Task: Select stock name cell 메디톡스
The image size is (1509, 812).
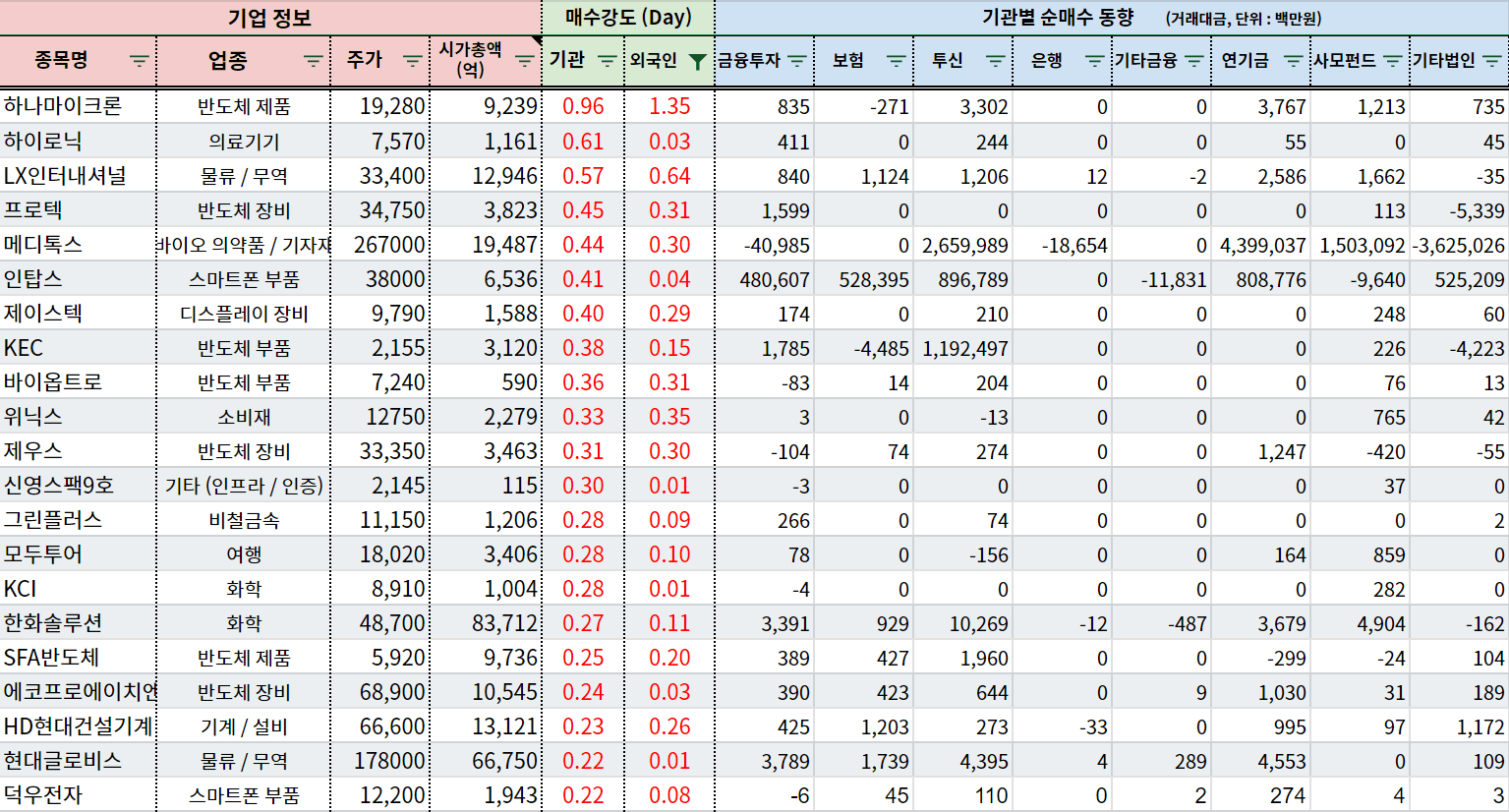Action: (x=78, y=245)
